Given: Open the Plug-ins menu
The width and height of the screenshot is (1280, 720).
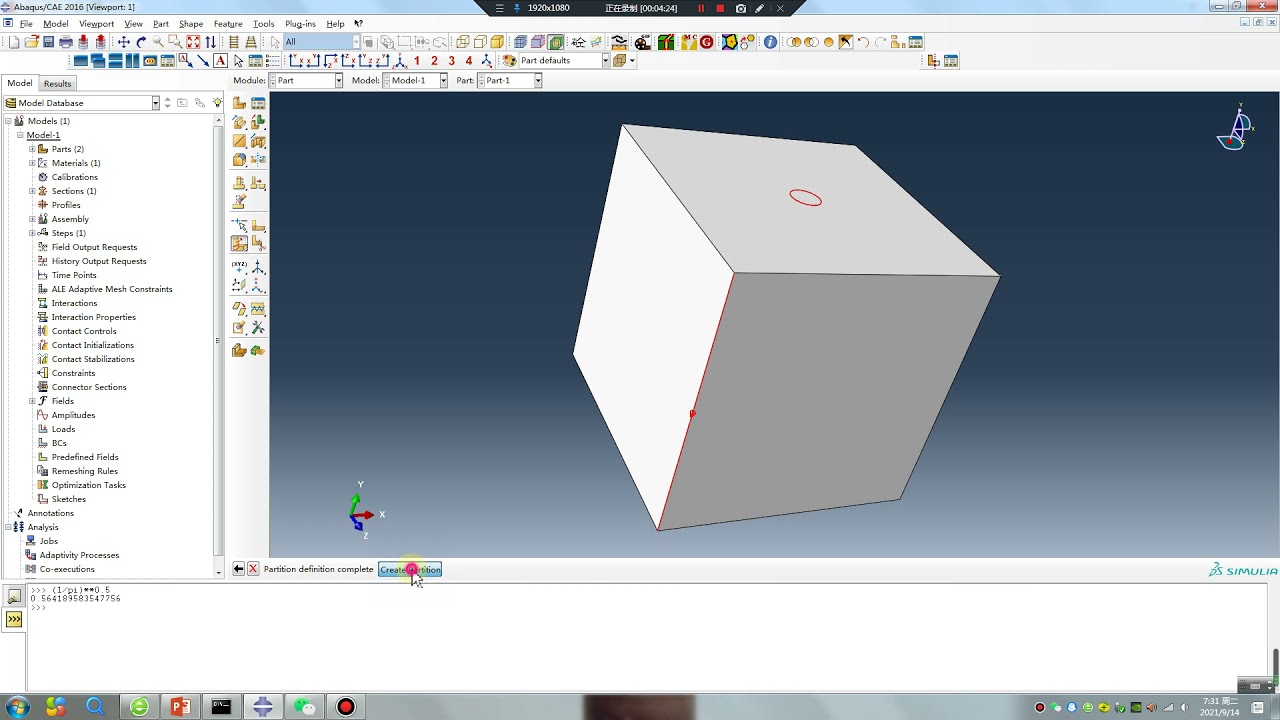Looking at the screenshot, I should [x=300, y=24].
